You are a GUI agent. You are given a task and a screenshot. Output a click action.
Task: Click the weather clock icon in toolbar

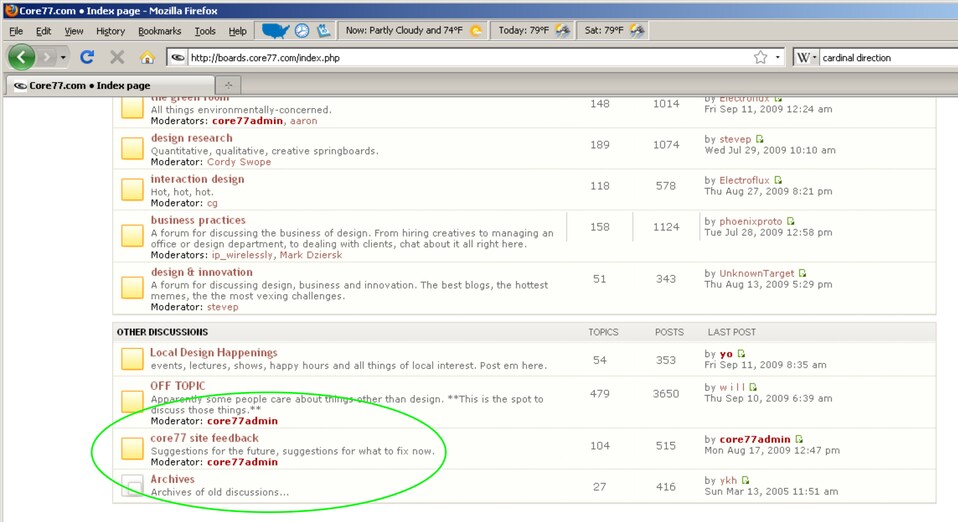302,30
